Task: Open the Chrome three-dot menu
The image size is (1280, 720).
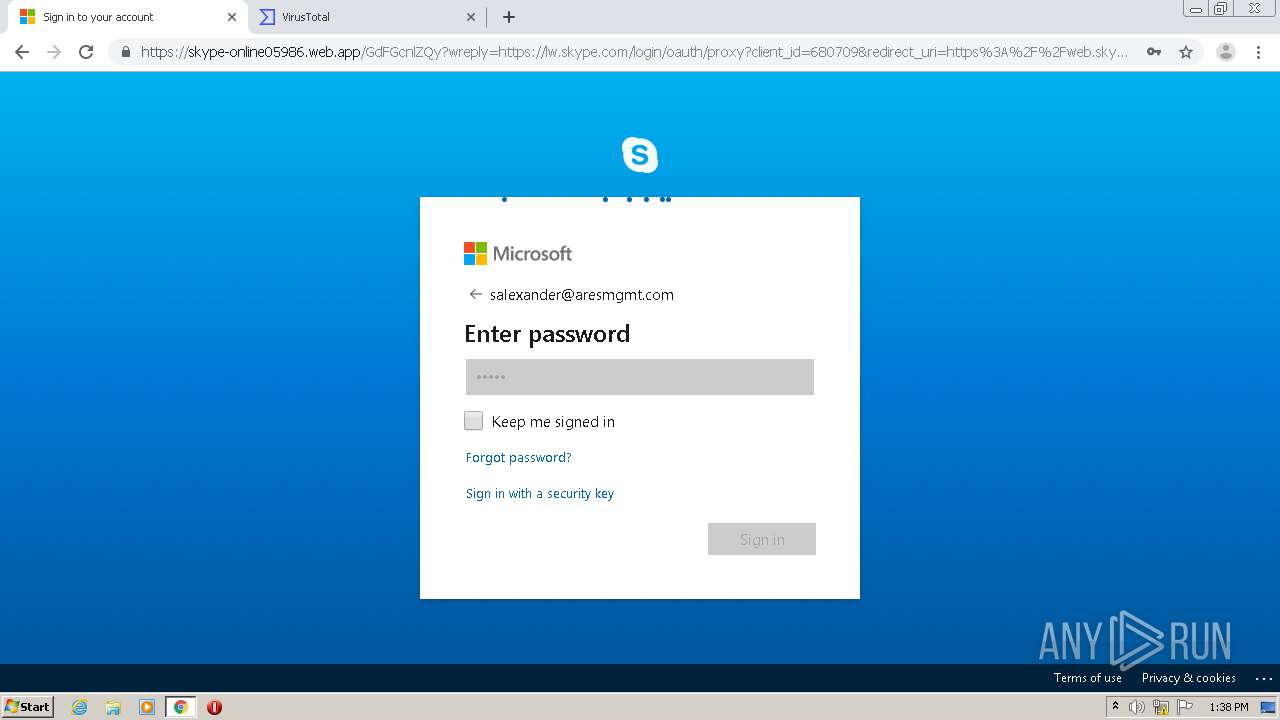Action: tap(1258, 52)
